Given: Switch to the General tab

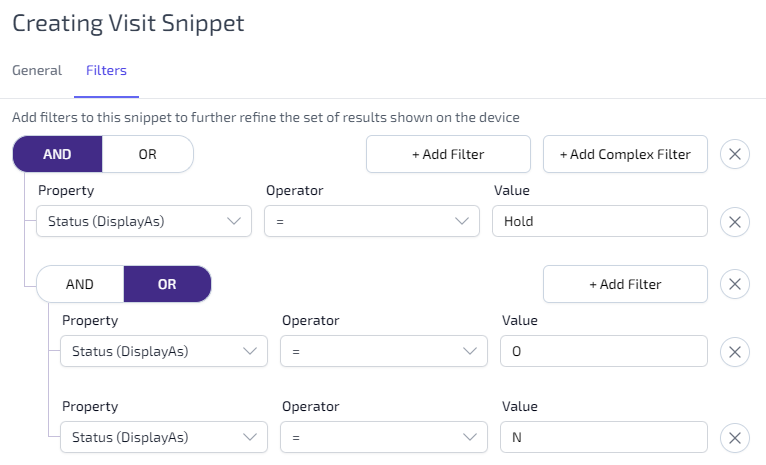Looking at the screenshot, I should click(37, 70).
